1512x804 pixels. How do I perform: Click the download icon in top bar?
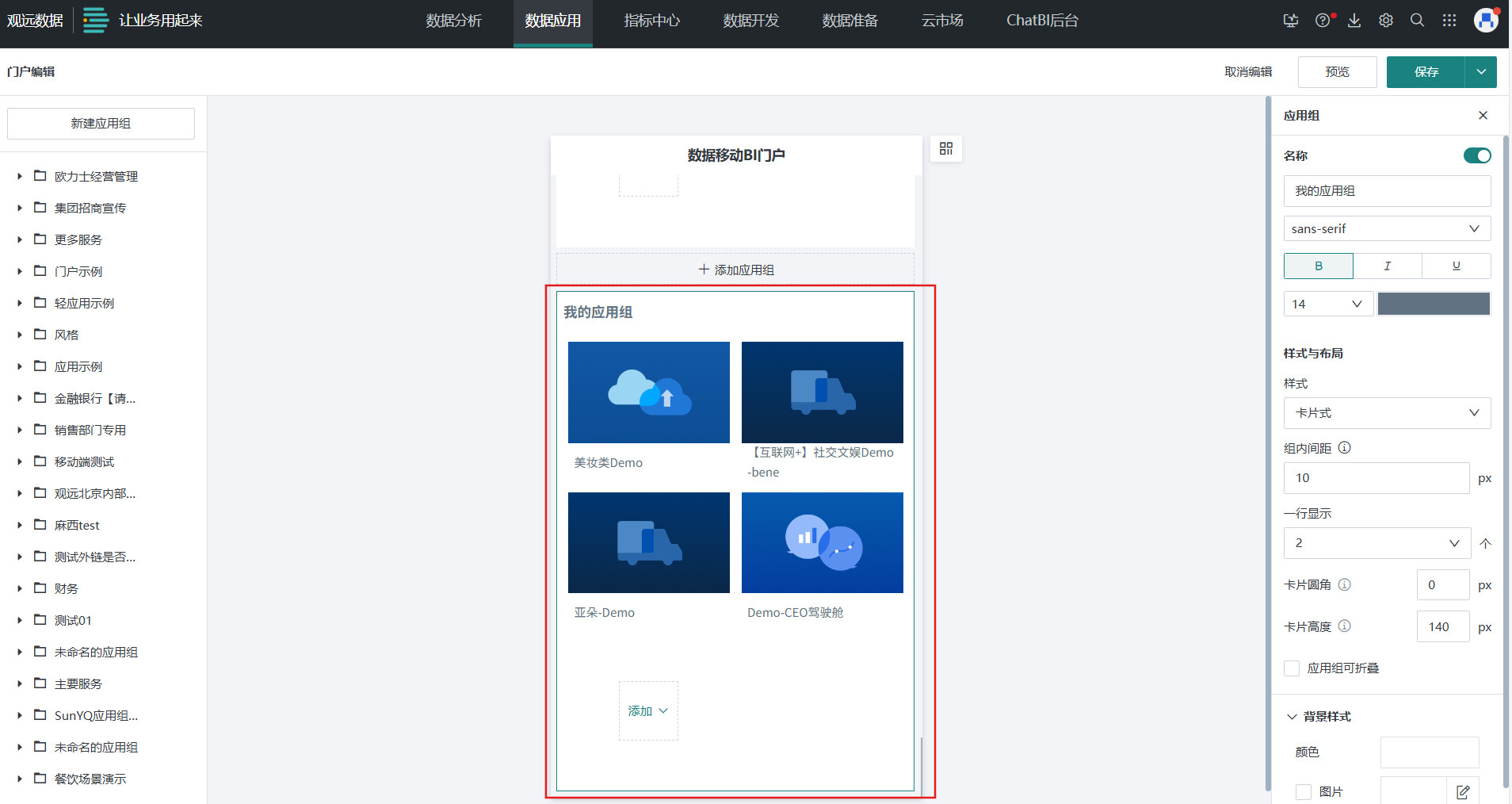coord(1354,21)
